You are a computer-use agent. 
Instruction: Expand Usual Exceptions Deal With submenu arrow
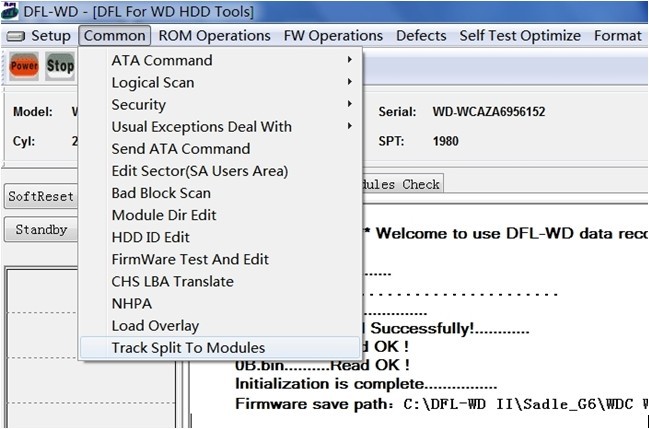(350, 125)
